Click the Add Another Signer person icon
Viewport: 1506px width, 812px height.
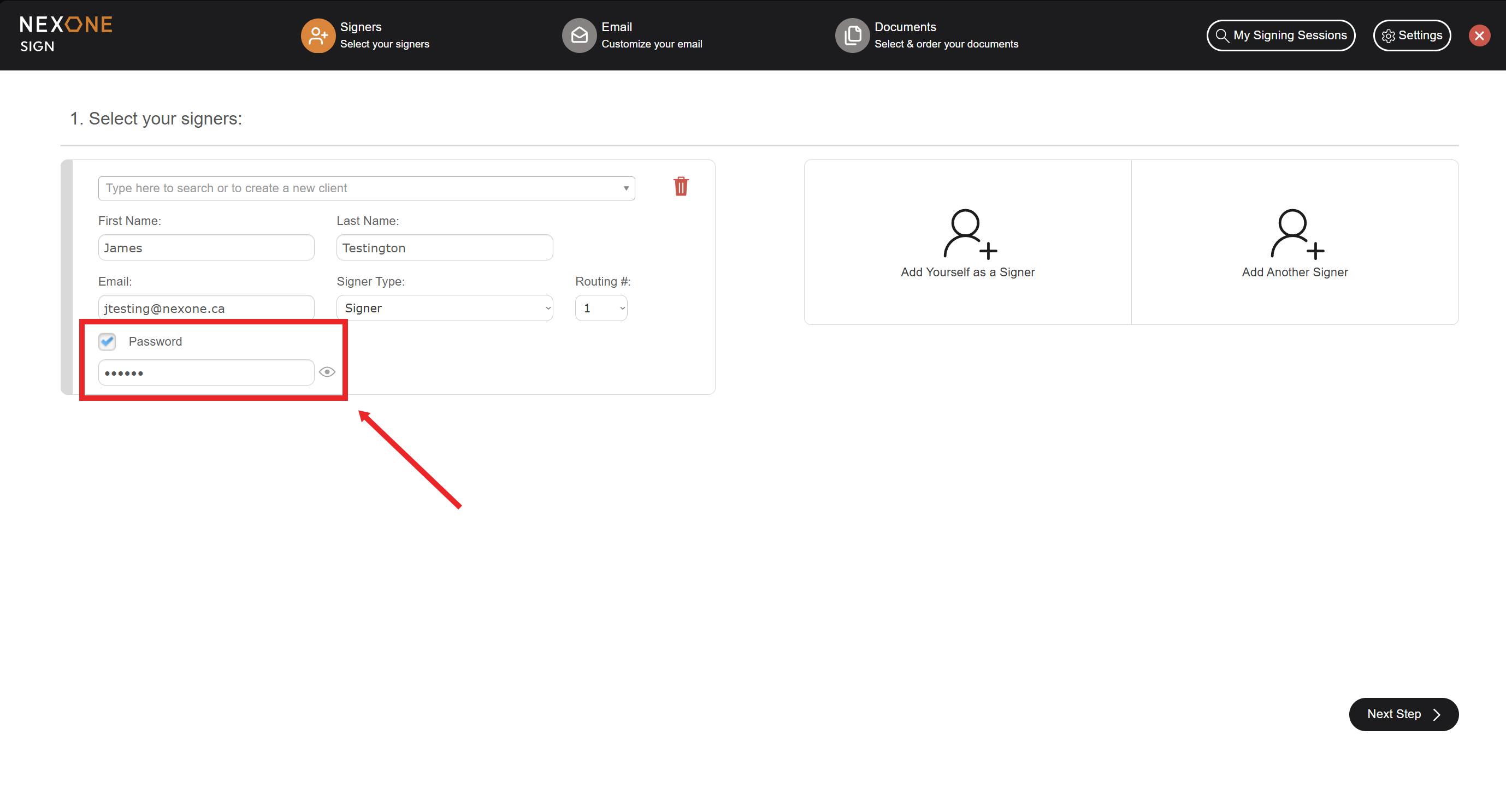[x=1296, y=234]
